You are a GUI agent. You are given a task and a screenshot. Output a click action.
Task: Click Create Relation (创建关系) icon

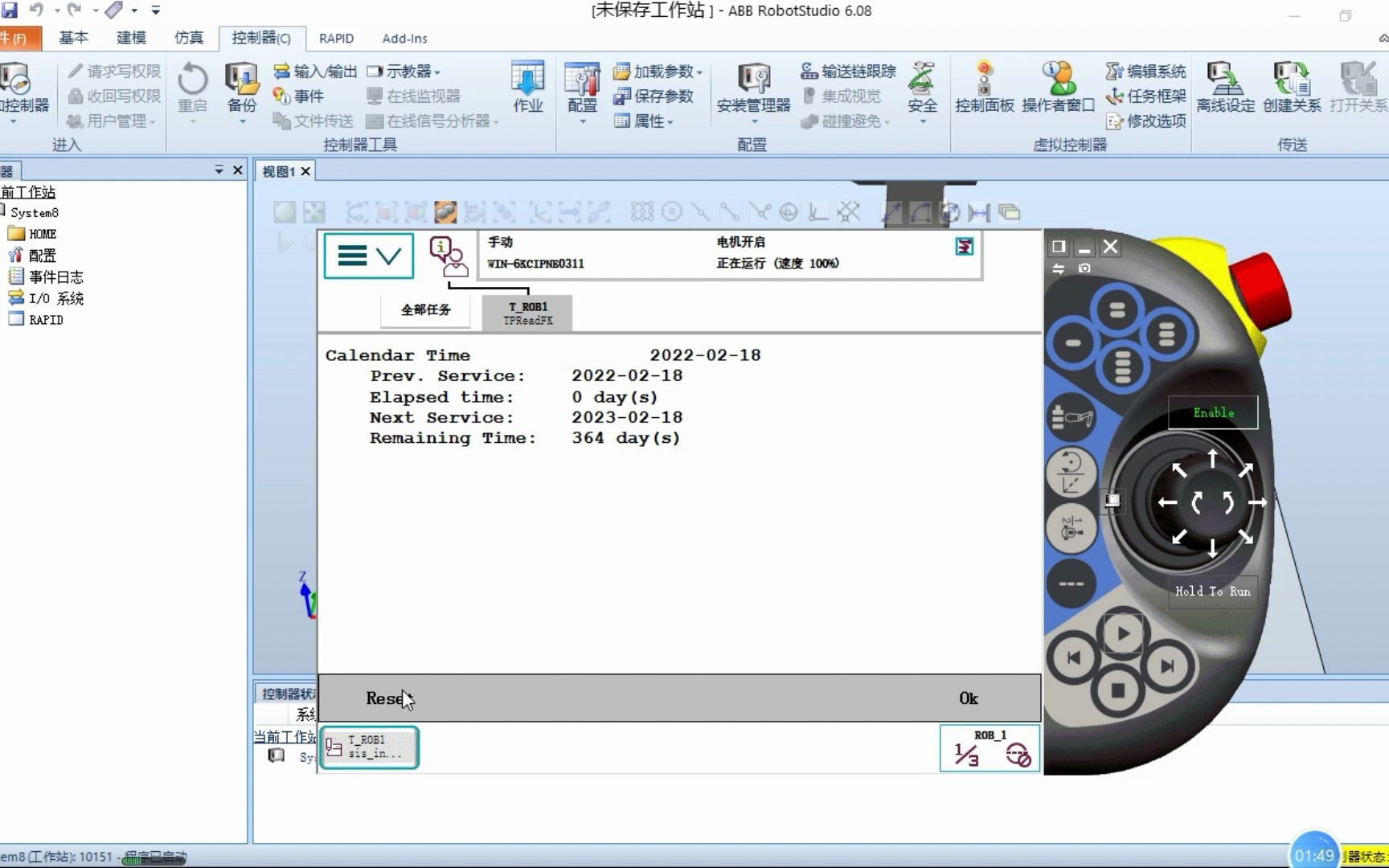1292,88
